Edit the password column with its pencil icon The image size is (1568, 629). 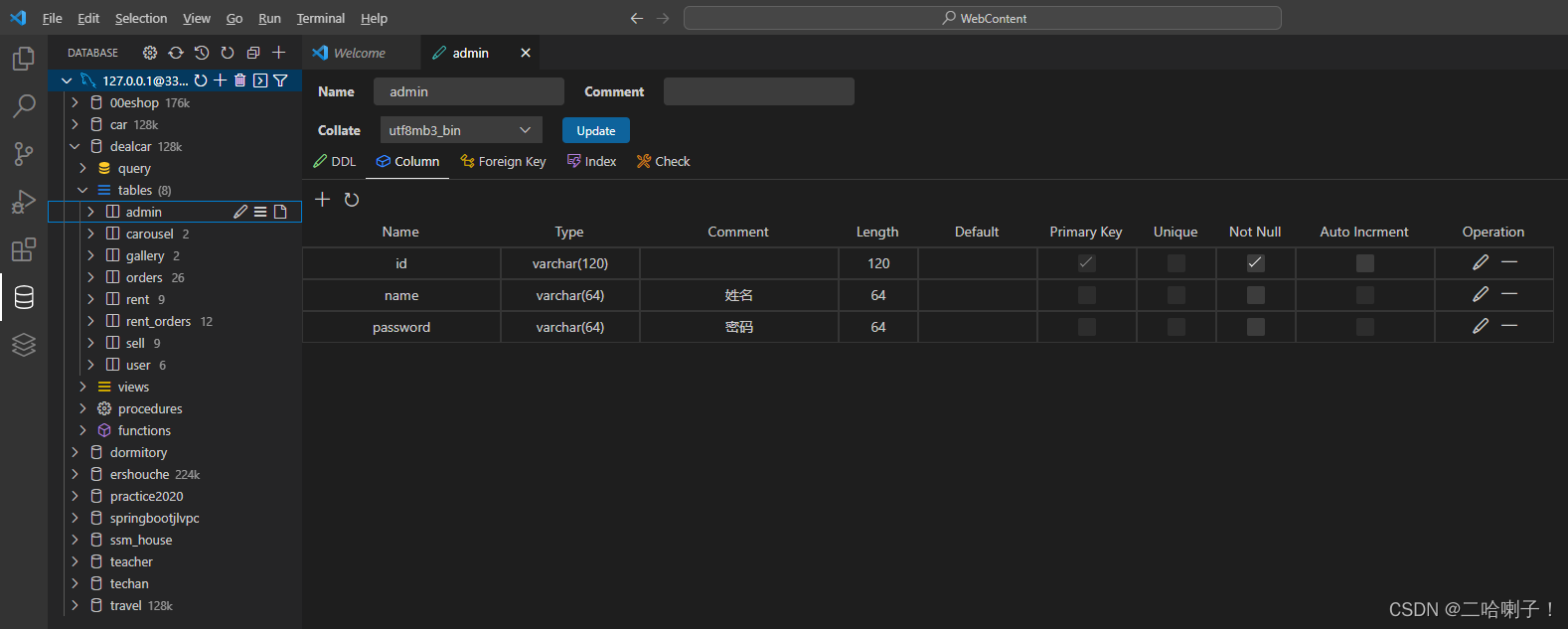coord(1481,326)
